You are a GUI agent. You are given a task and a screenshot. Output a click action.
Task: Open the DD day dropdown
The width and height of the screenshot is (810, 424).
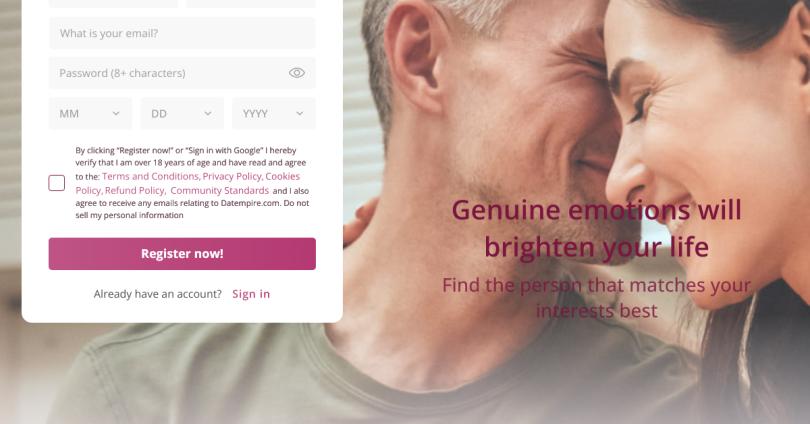coord(182,113)
